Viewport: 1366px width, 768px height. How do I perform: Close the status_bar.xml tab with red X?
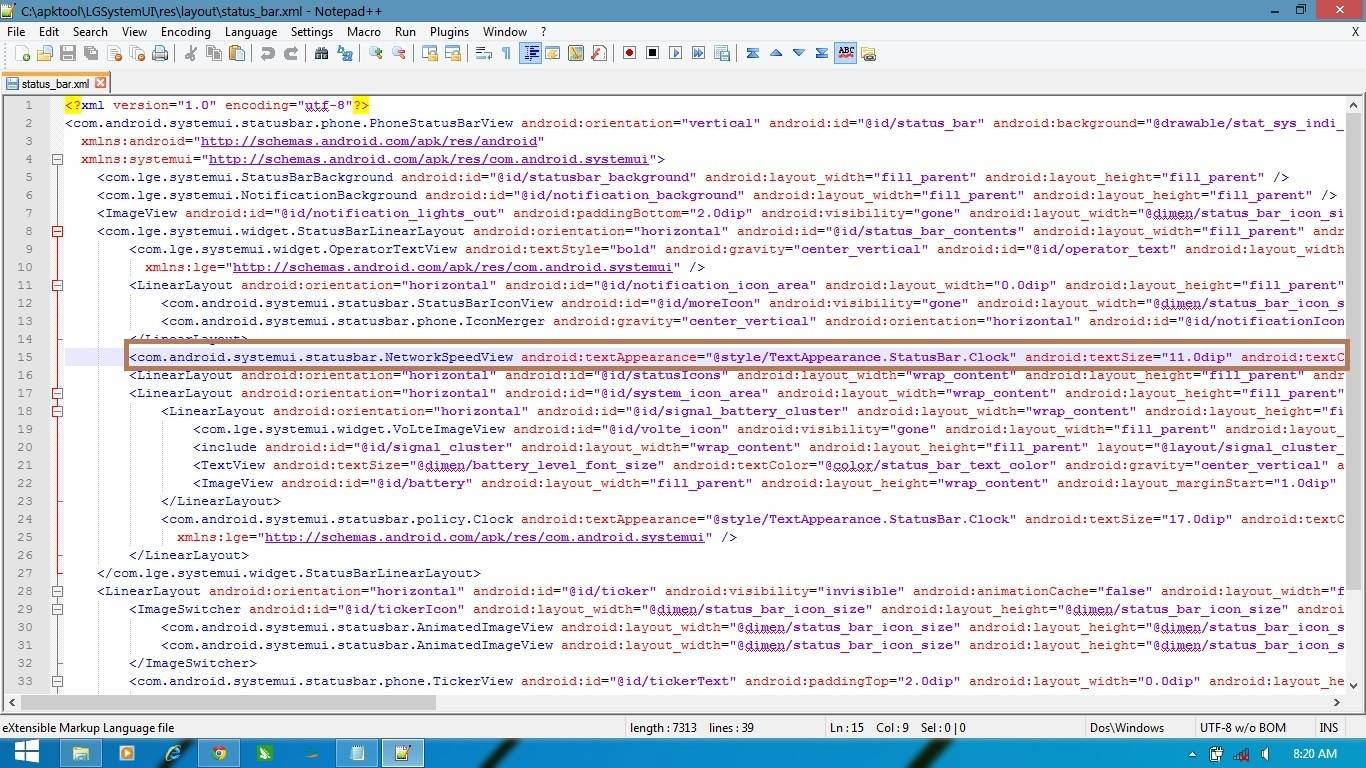(101, 84)
